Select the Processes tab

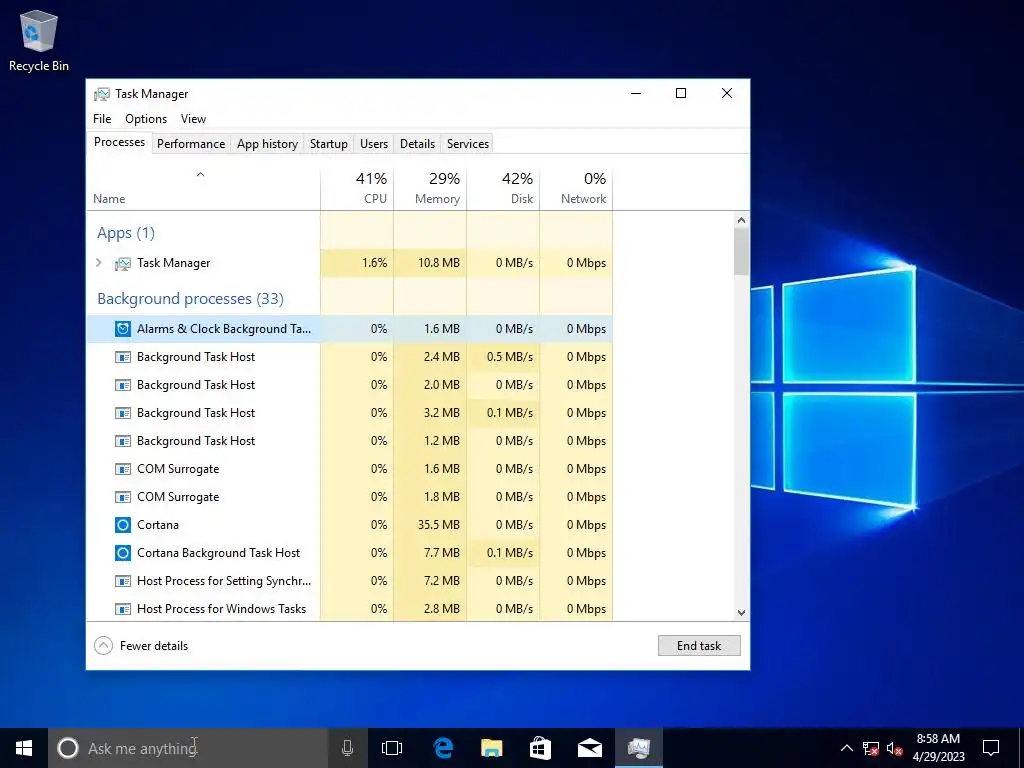pyautogui.click(x=120, y=142)
